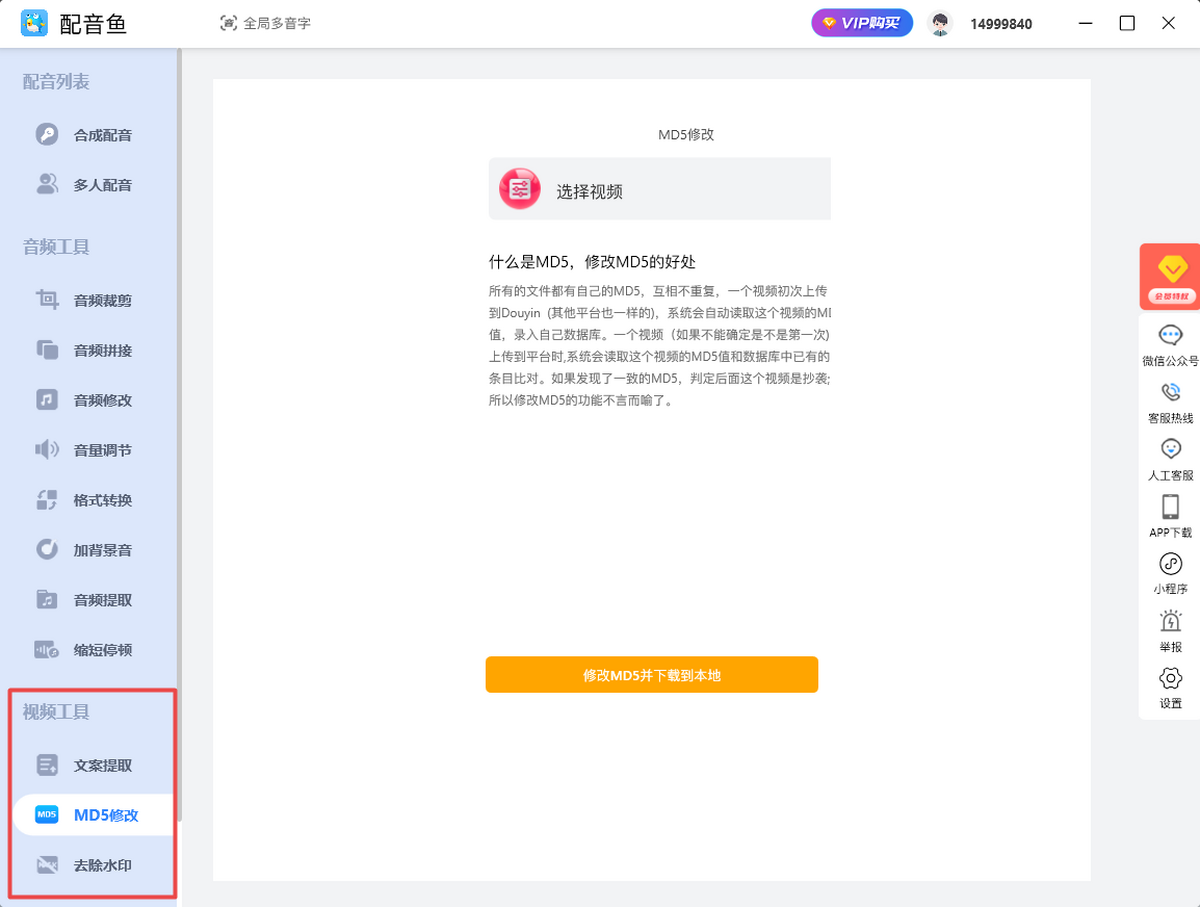Select the 音频提取 tool
This screenshot has width=1200, height=907.
(88, 600)
